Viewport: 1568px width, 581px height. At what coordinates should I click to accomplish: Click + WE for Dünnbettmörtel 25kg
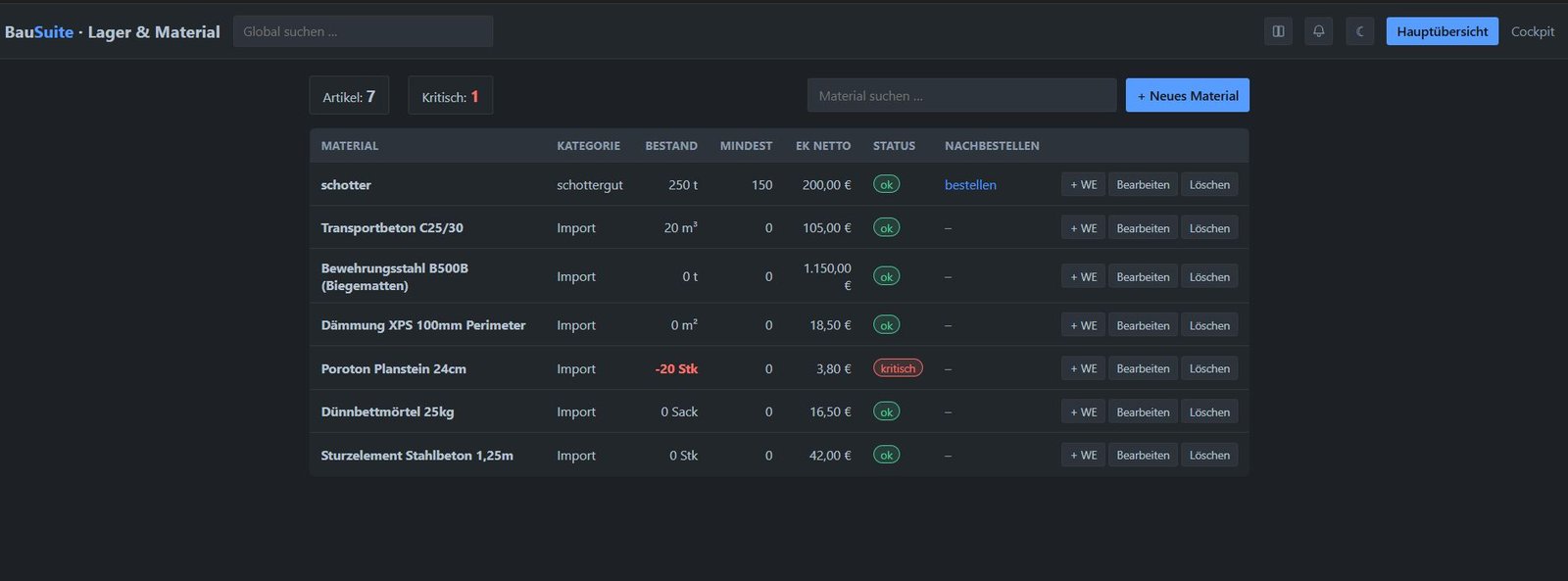pos(1084,412)
